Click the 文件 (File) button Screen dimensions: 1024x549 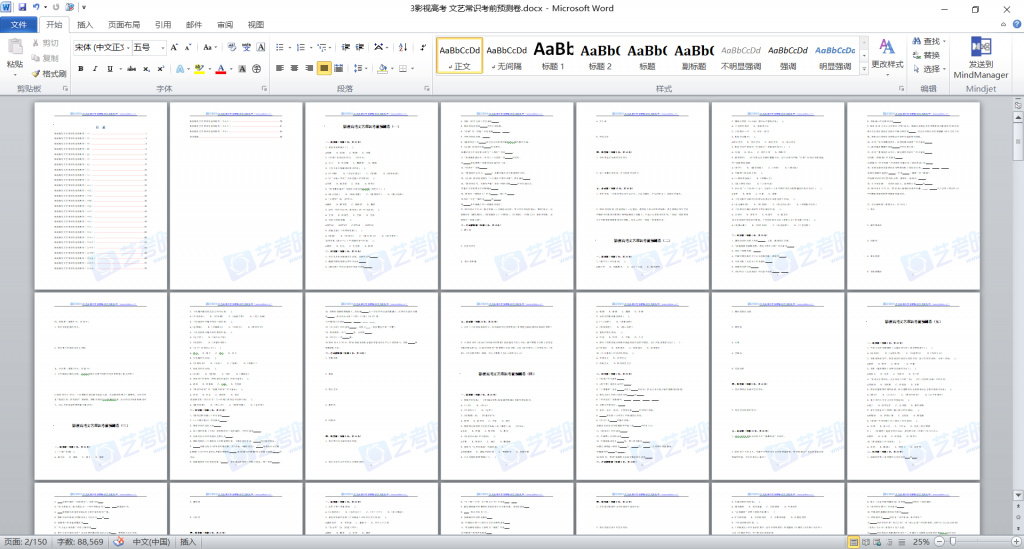pos(19,25)
